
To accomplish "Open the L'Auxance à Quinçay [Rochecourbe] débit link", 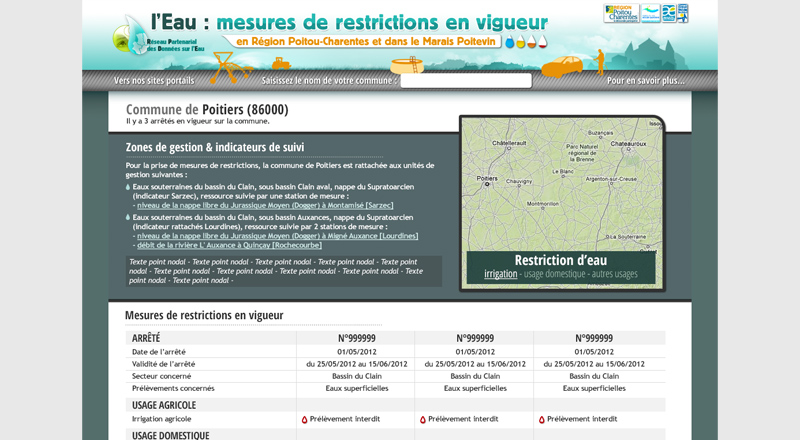I will 230,245.
